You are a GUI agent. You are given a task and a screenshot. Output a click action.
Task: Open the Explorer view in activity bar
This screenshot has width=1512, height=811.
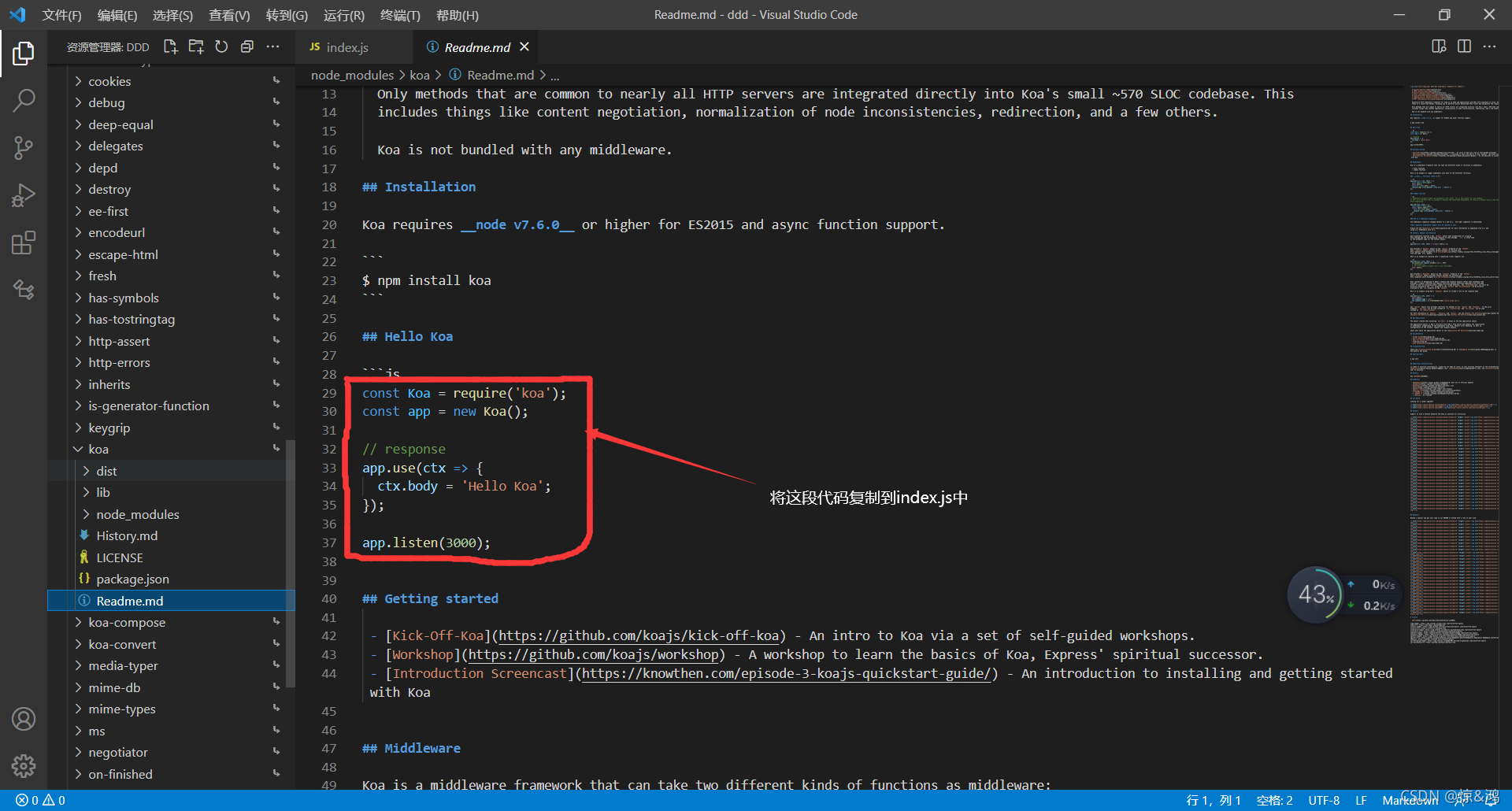24,54
